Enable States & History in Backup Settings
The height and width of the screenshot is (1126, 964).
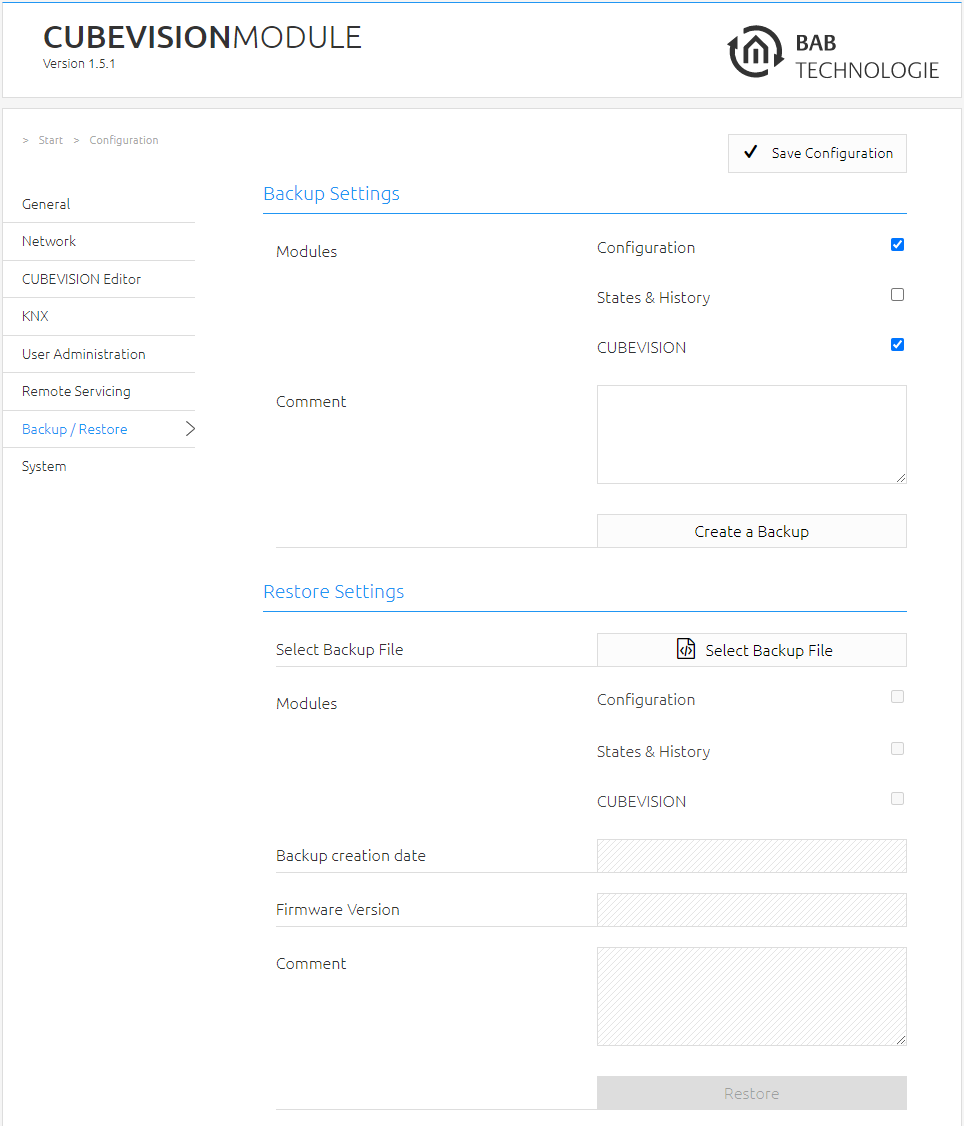pos(897,295)
